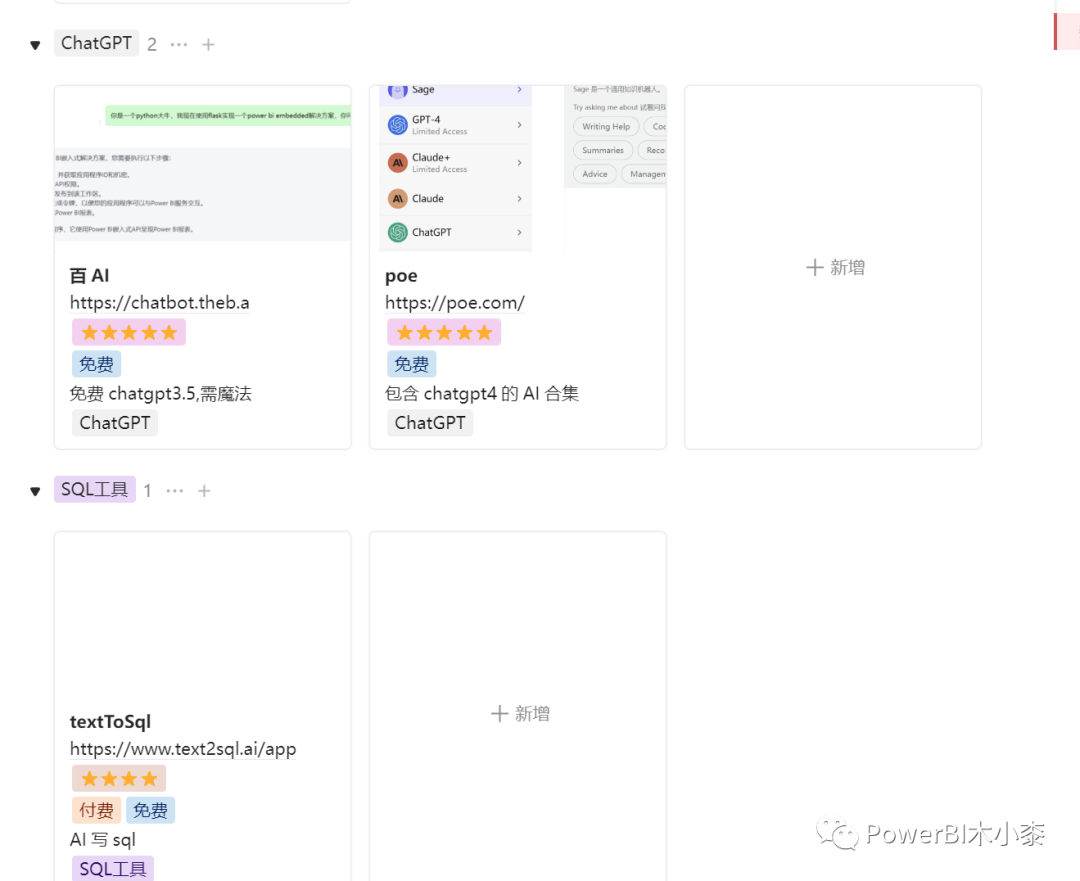Follow the https://poe.com/ link

[455, 302]
